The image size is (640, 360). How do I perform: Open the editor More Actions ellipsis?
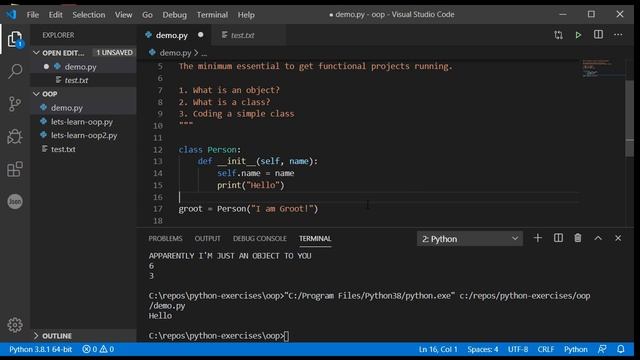(x=618, y=35)
